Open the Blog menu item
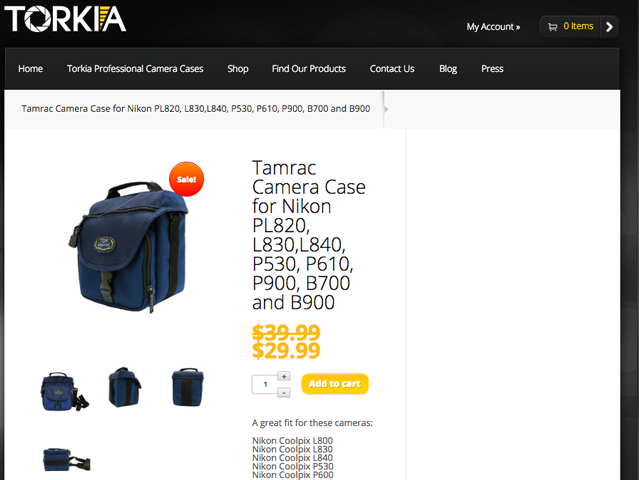Screen dimensions: 640x480 [448, 69]
